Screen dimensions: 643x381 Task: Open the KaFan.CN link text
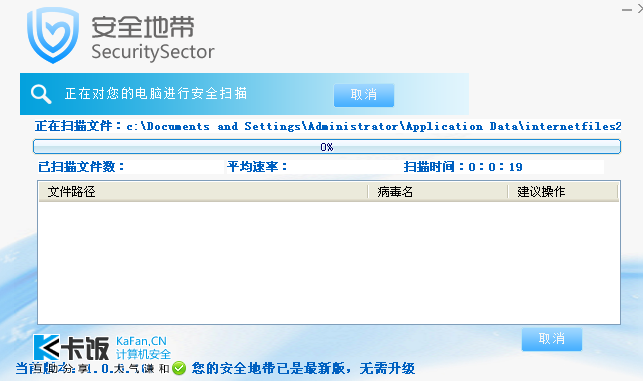tap(141, 341)
